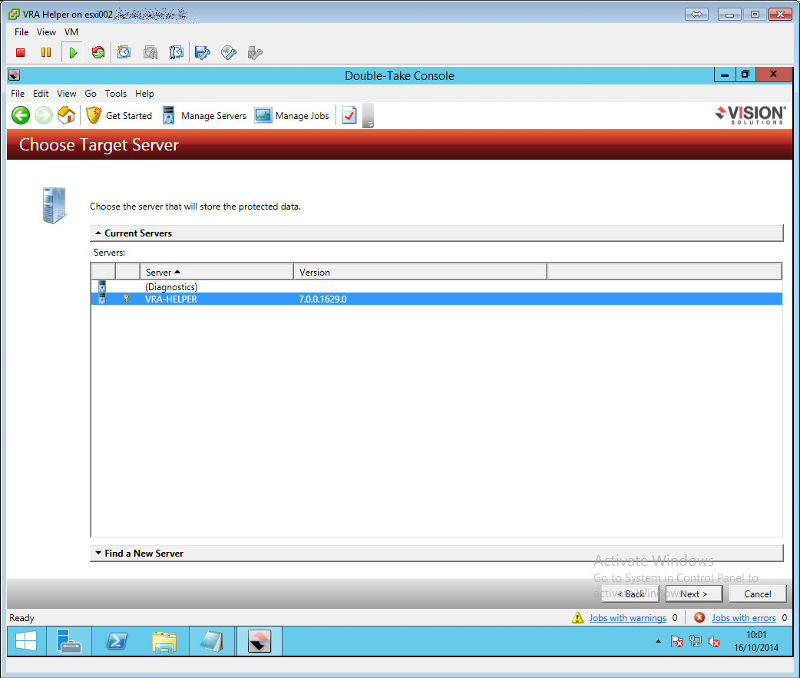Open the clock showing 10:01

(756, 641)
